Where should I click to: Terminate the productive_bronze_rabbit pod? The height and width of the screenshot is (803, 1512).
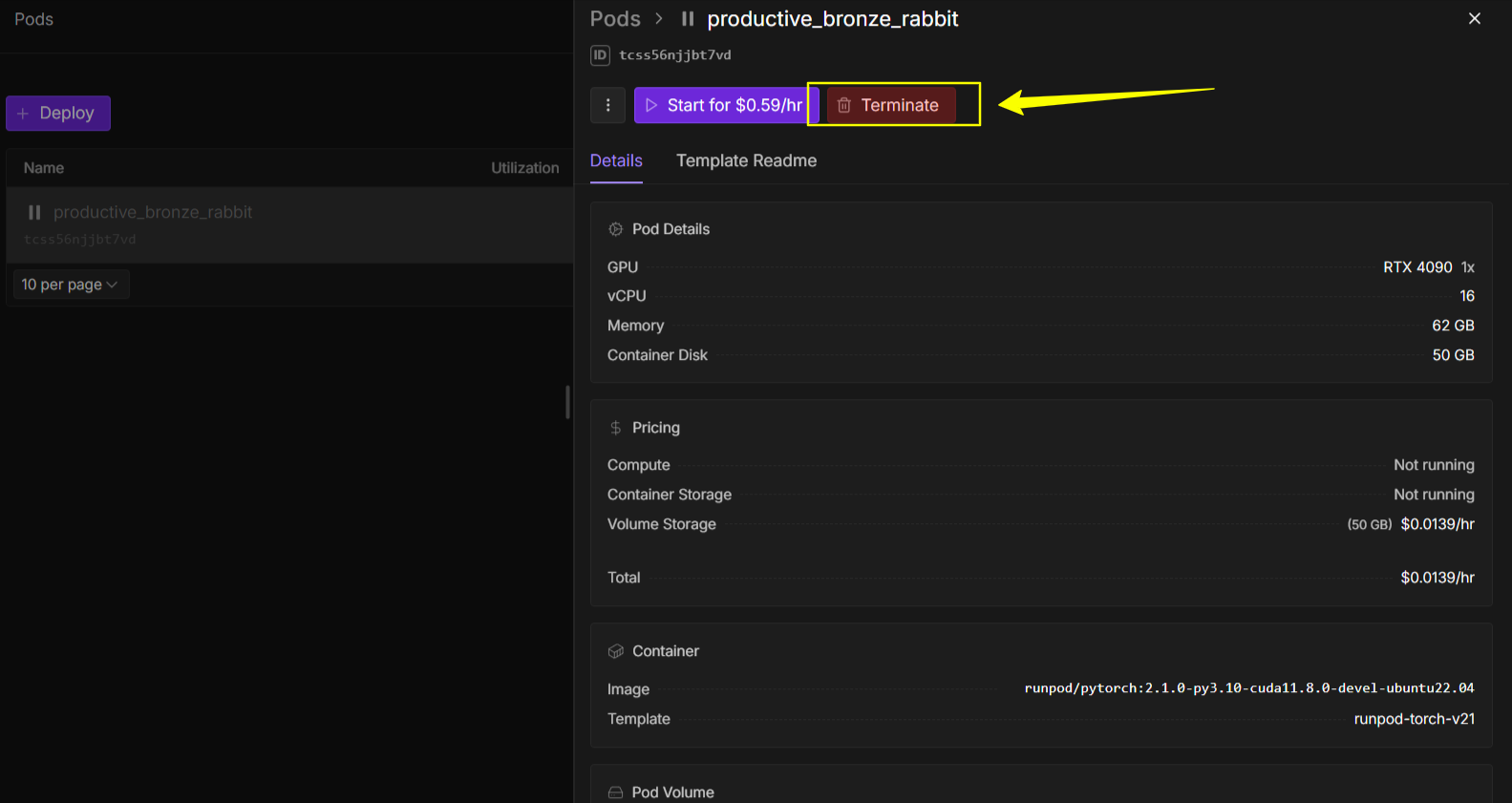click(890, 105)
